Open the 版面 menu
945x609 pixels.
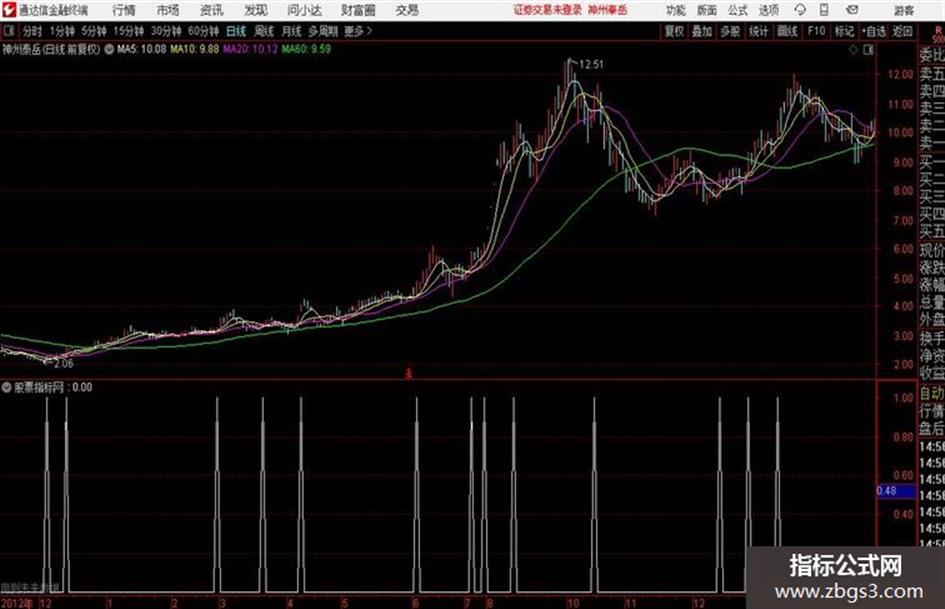(x=706, y=10)
